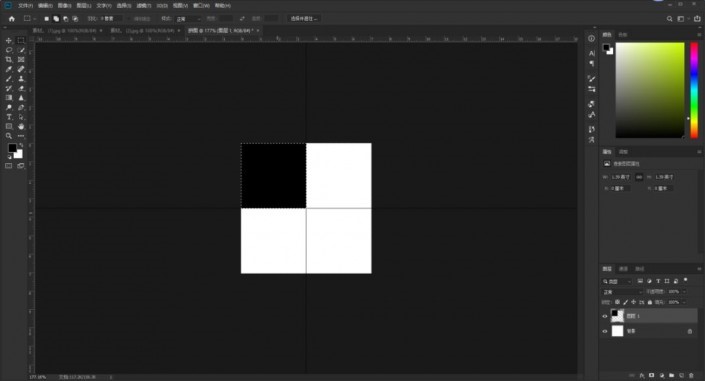
Task: Hide the Background layer using its eye icon
Action: (x=605, y=332)
